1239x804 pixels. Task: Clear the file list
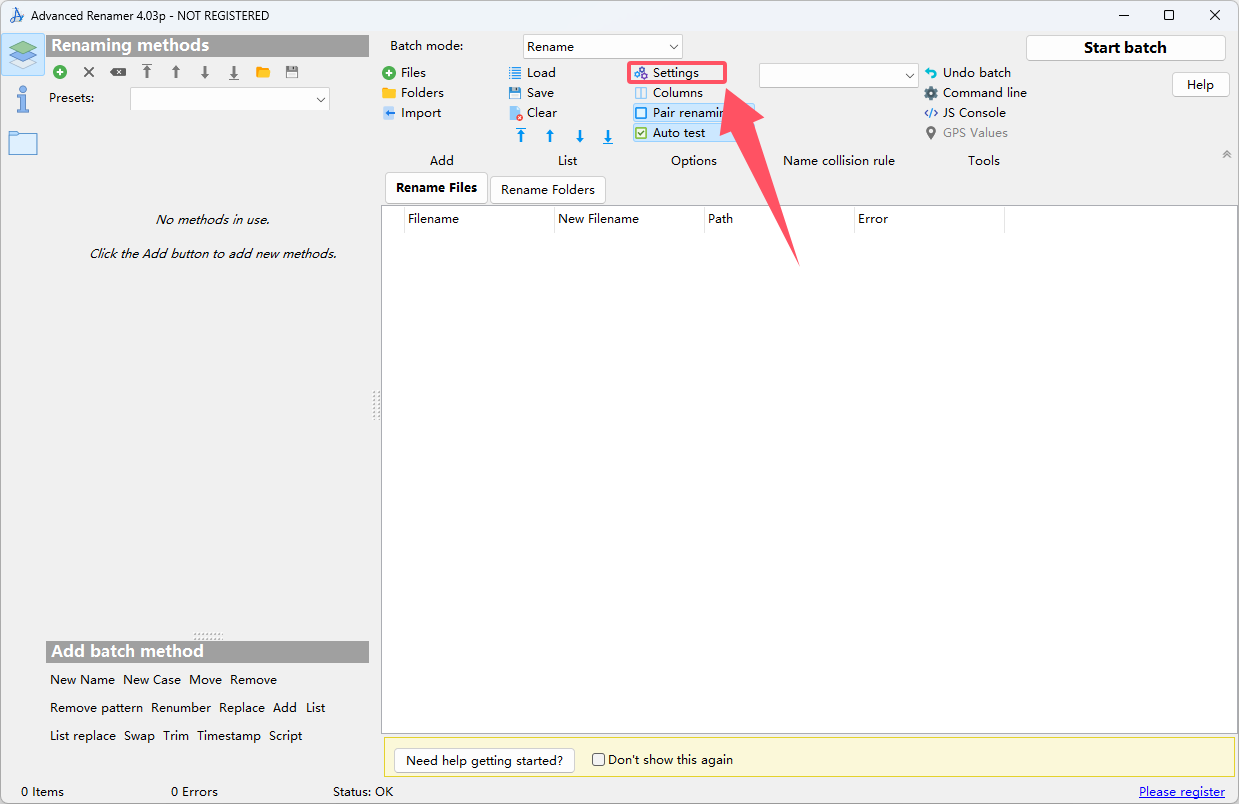[533, 113]
